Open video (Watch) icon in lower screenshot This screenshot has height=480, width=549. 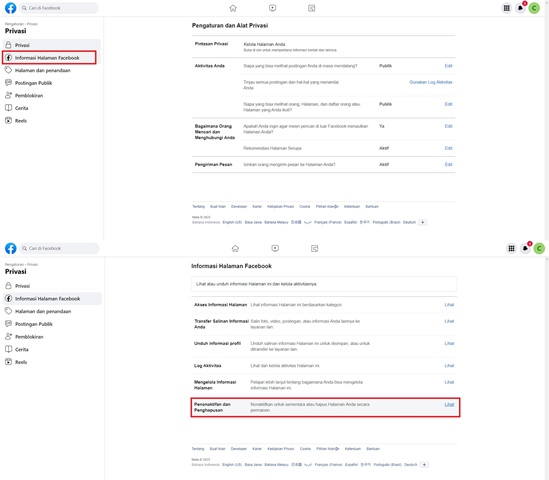point(275,248)
